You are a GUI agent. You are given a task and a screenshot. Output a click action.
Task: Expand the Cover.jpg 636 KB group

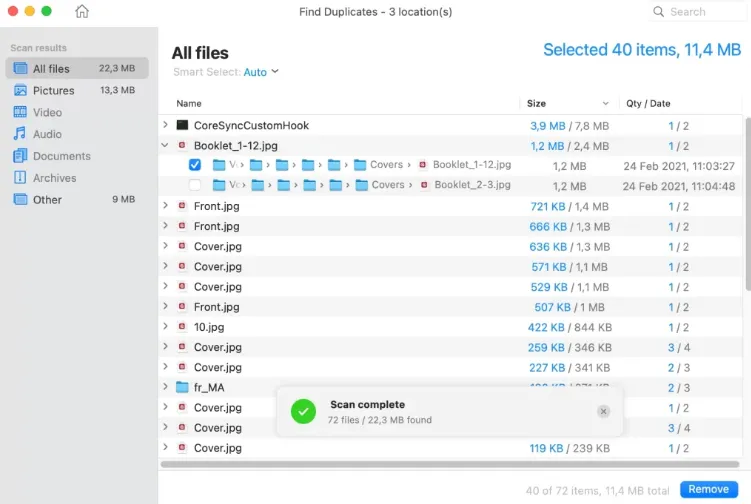[165, 246]
